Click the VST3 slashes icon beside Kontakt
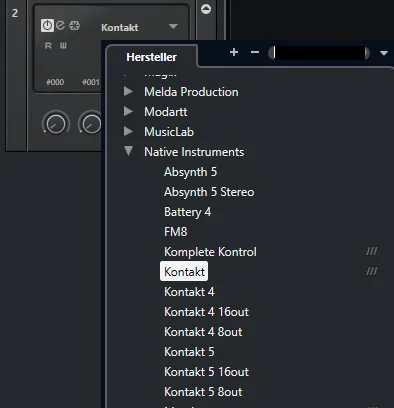 click(372, 271)
